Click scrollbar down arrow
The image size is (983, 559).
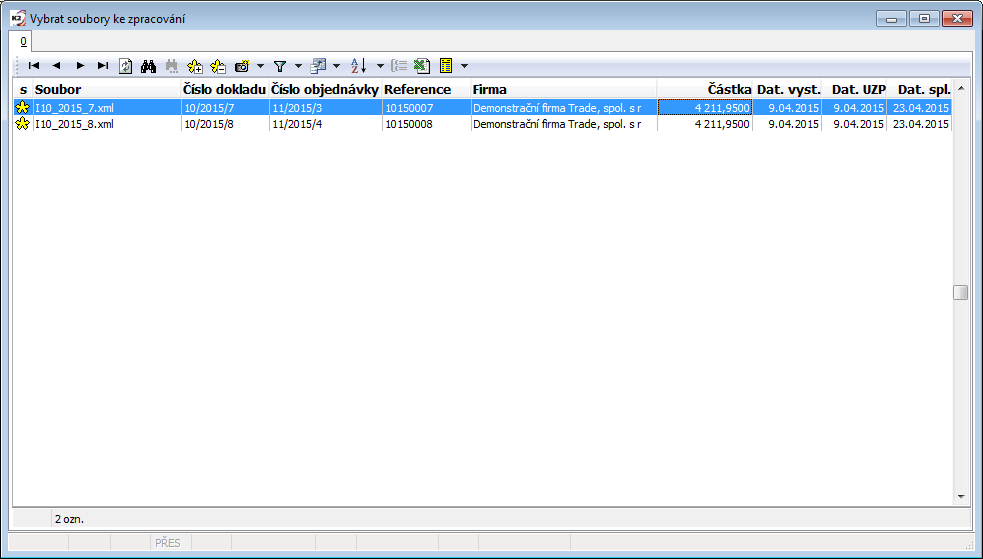coord(961,497)
